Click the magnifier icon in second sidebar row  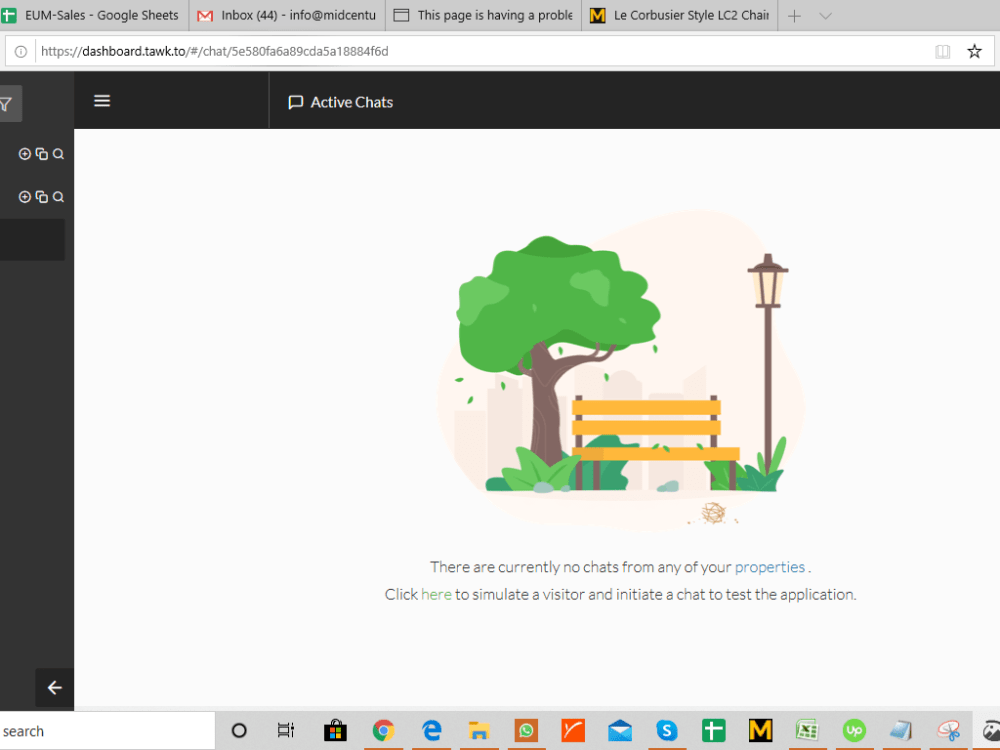click(58, 197)
